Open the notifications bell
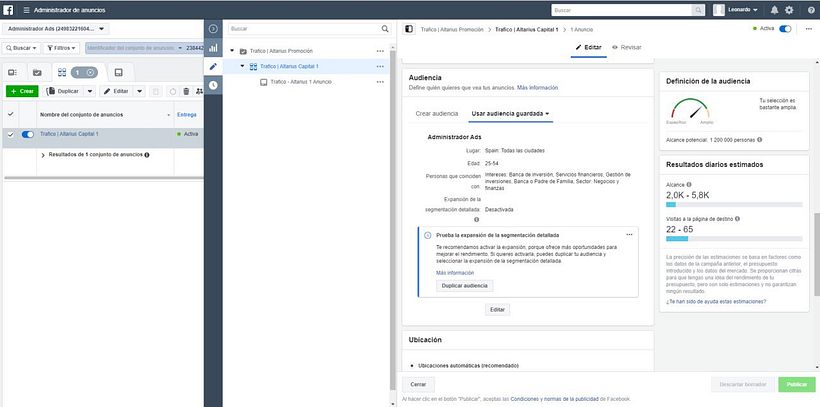The height and width of the screenshot is (407, 820). click(774, 10)
